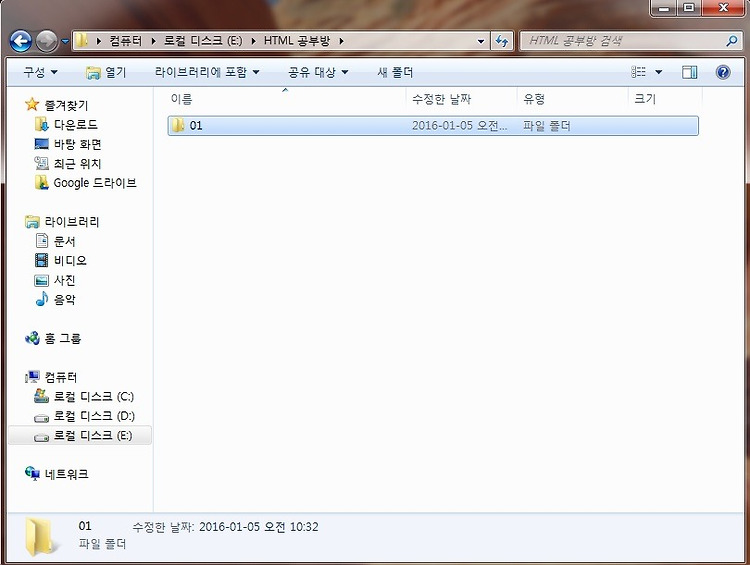Click the 홈 그룹 icon
The height and width of the screenshot is (565, 750).
tap(32, 338)
